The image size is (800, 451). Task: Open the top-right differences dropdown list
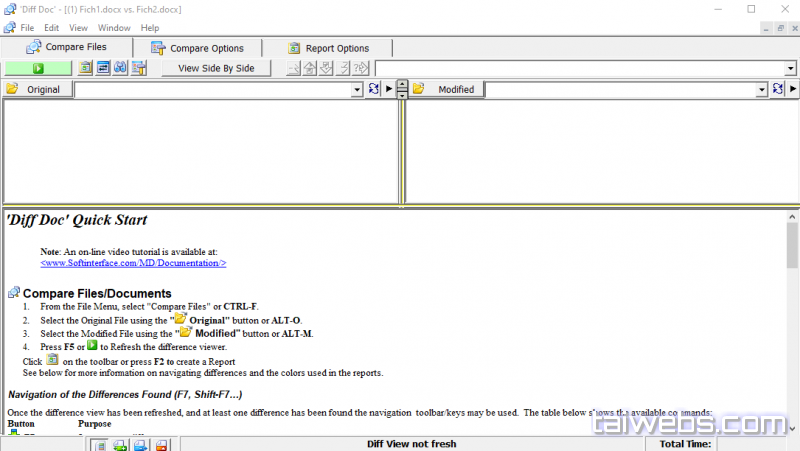point(790,68)
